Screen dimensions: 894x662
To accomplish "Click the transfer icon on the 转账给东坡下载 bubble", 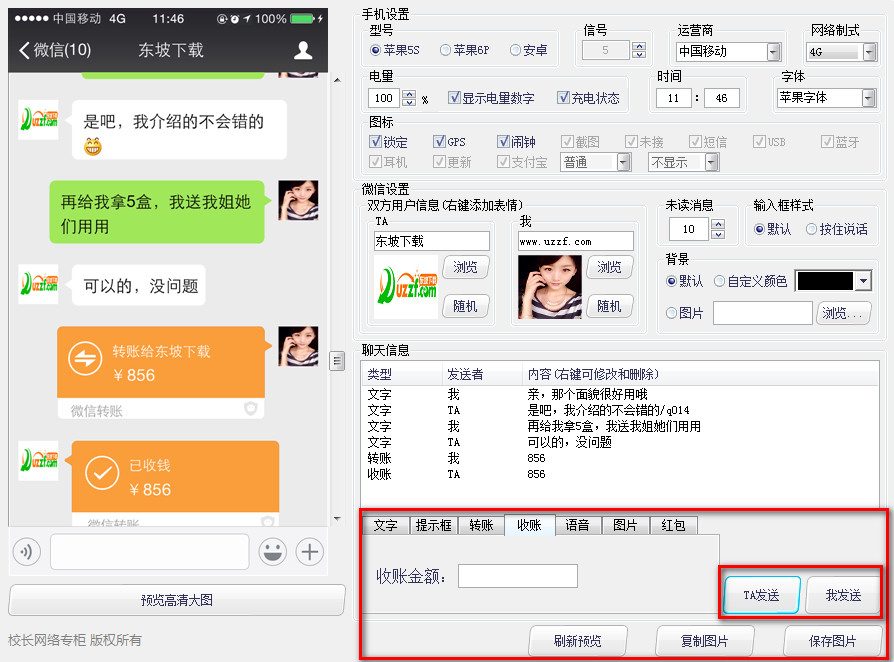I will tap(84, 356).
